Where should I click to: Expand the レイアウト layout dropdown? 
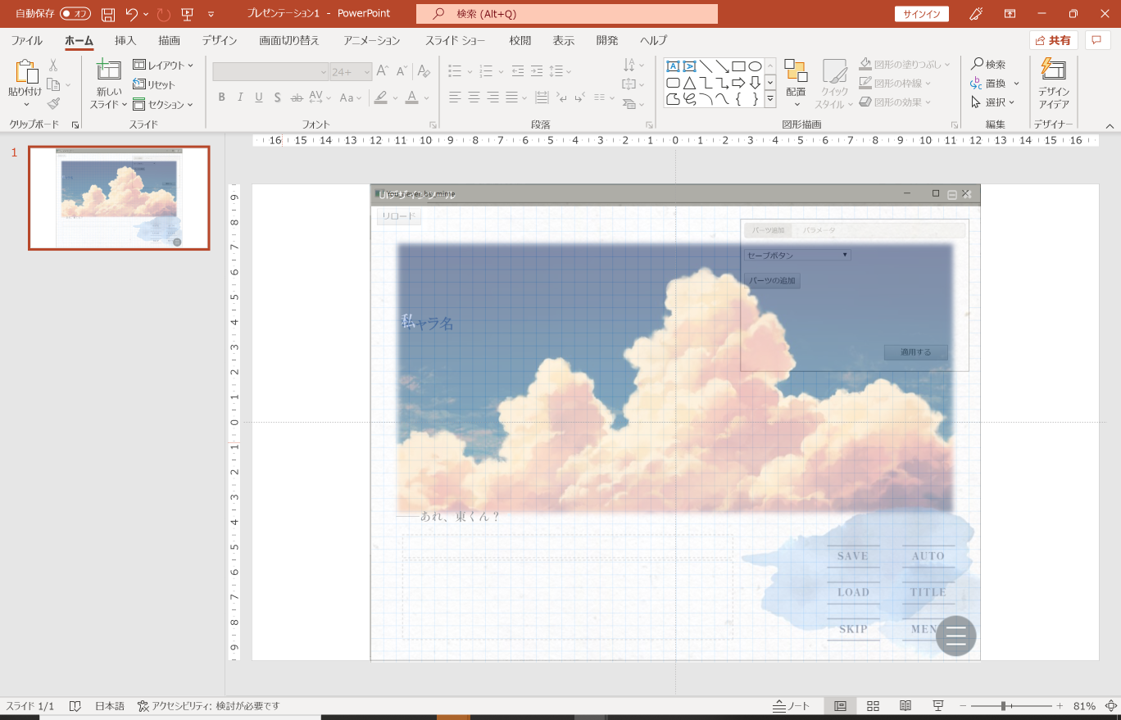164,65
